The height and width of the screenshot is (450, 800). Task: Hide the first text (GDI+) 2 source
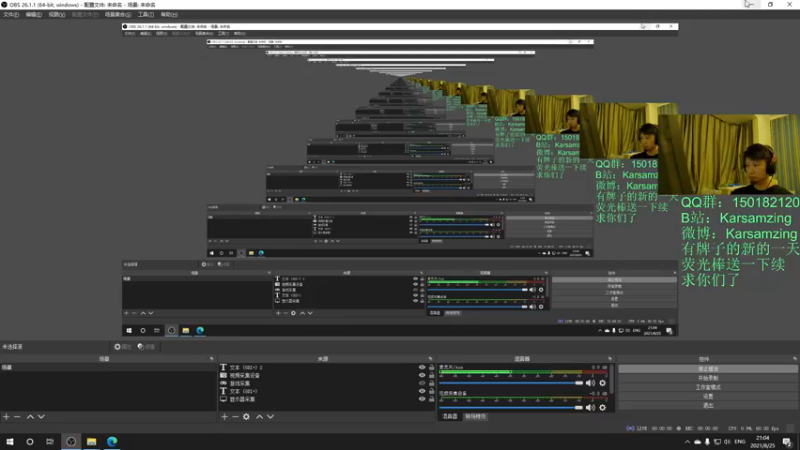pos(422,367)
